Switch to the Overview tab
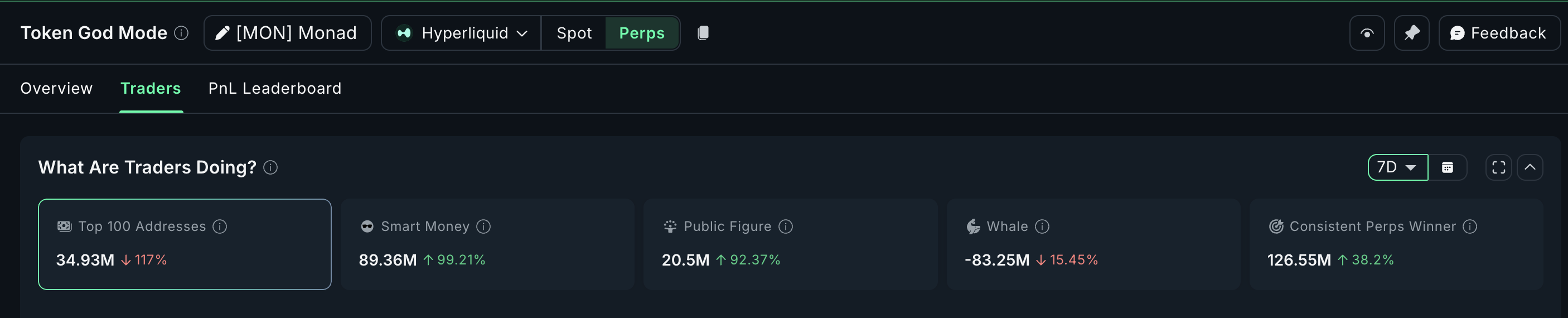Viewport: 1568px width, 318px height. pos(57,89)
